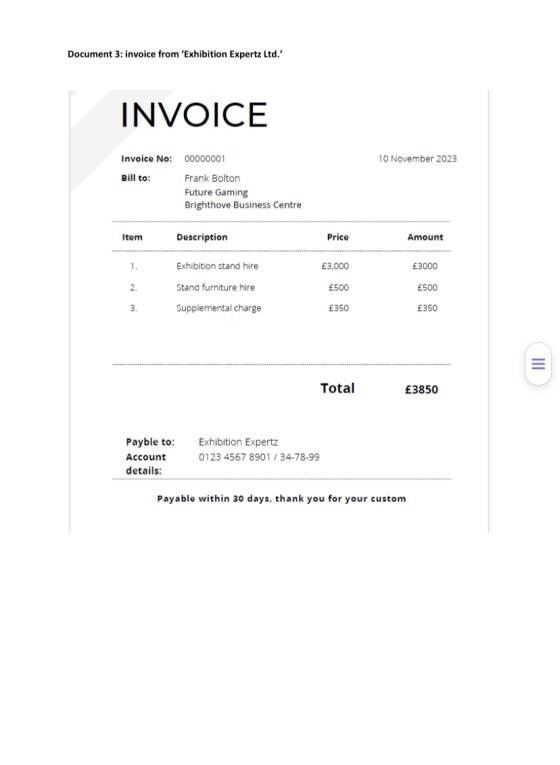Click the total amount £3850
This screenshot has height=765, width=560.
421,389
